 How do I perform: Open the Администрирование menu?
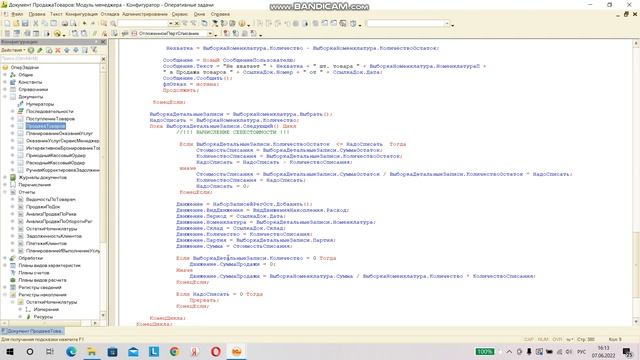pyautogui.click(x=145, y=14)
